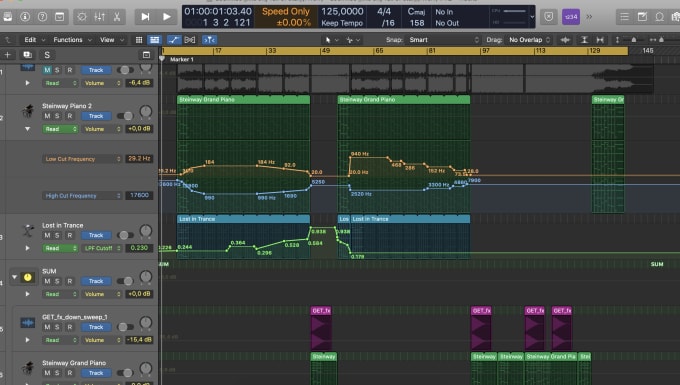
Task: Open the Editors scissors icon
Action: (x=117, y=16)
